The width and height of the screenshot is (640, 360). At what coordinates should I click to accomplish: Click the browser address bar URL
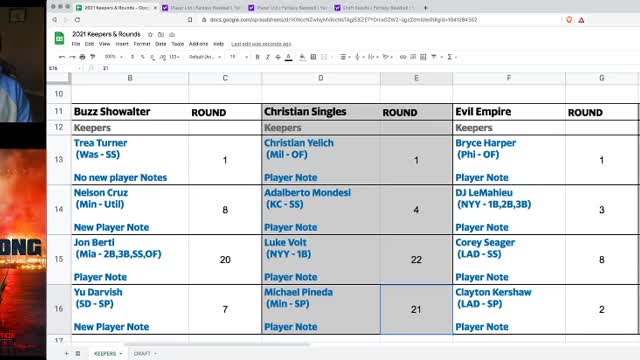(343, 20)
